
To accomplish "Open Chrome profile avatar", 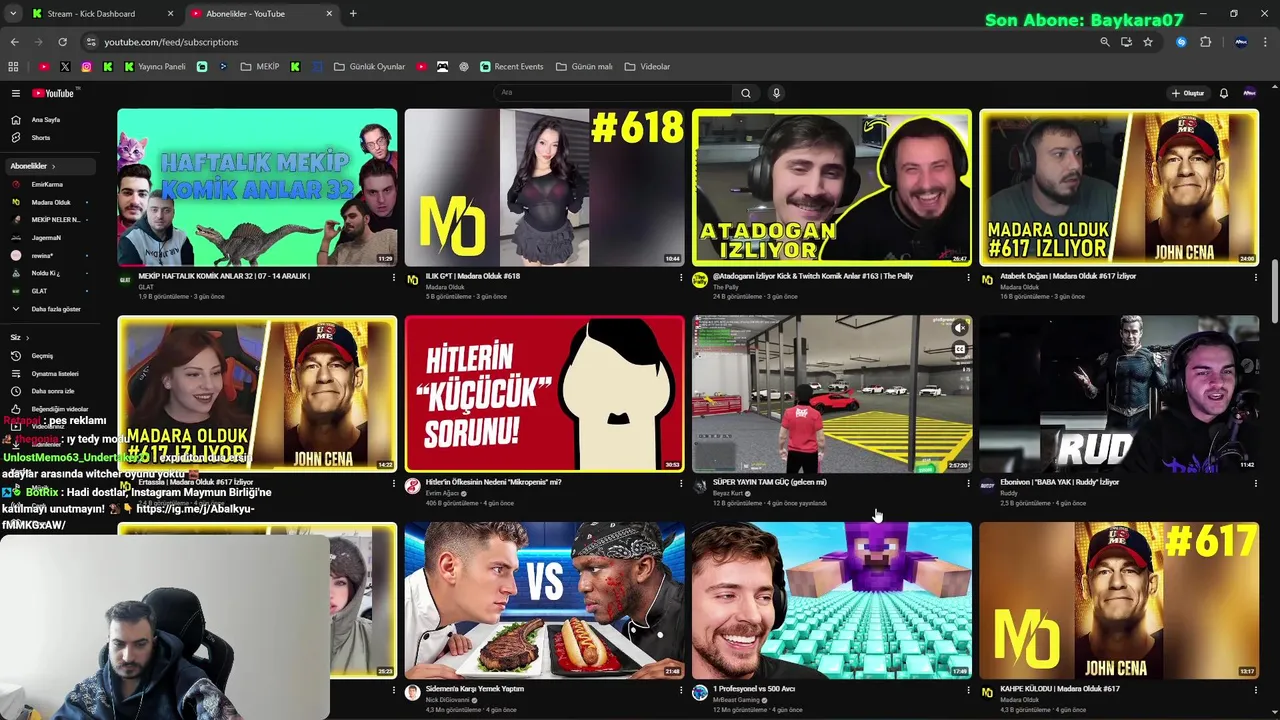I will 1241,42.
